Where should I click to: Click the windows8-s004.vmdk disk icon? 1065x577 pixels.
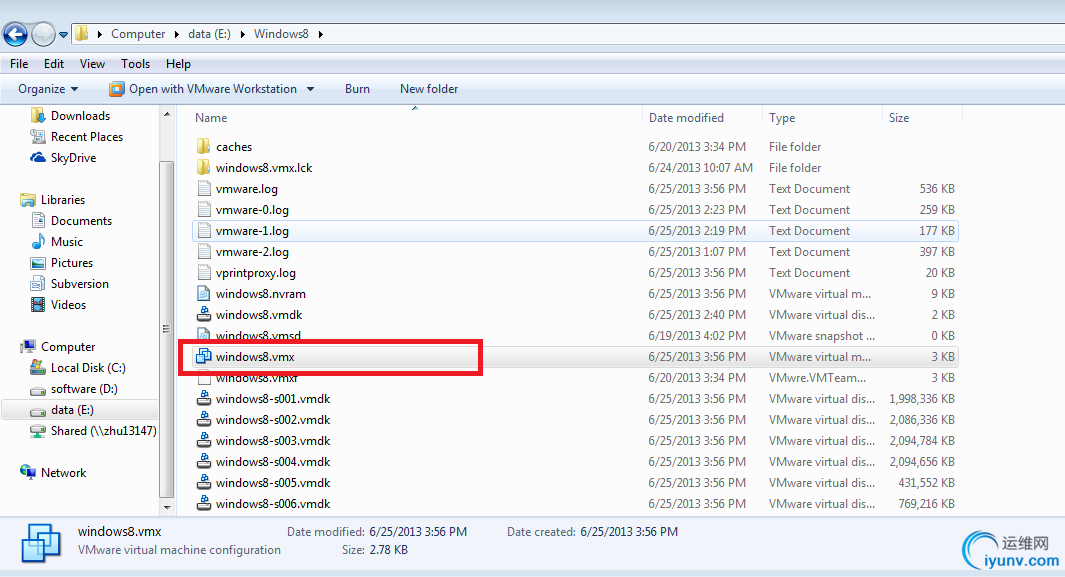point(204,462)
